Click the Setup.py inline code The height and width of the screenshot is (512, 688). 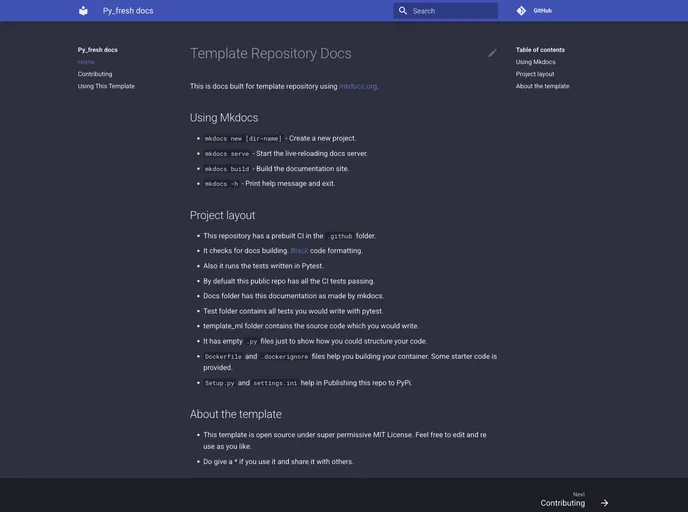pos(219,383)
